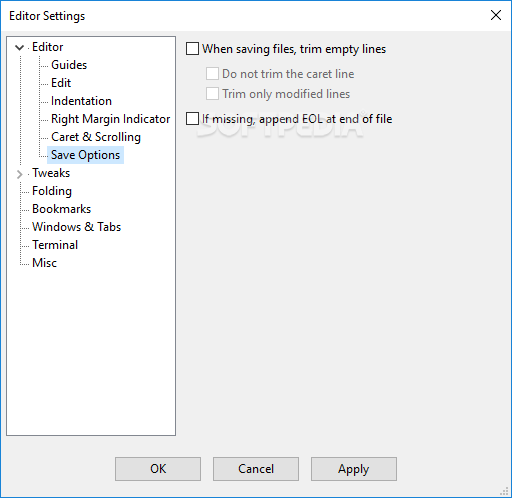Open Right Margin Indicator settings
Image resolution: width=512 pixels, height=498 pixels.
[x=111, y=119]
